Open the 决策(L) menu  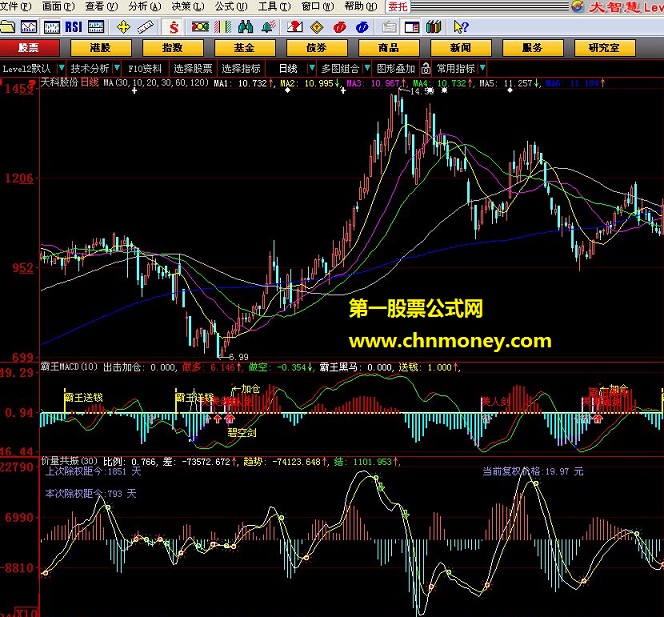(188, 6)
